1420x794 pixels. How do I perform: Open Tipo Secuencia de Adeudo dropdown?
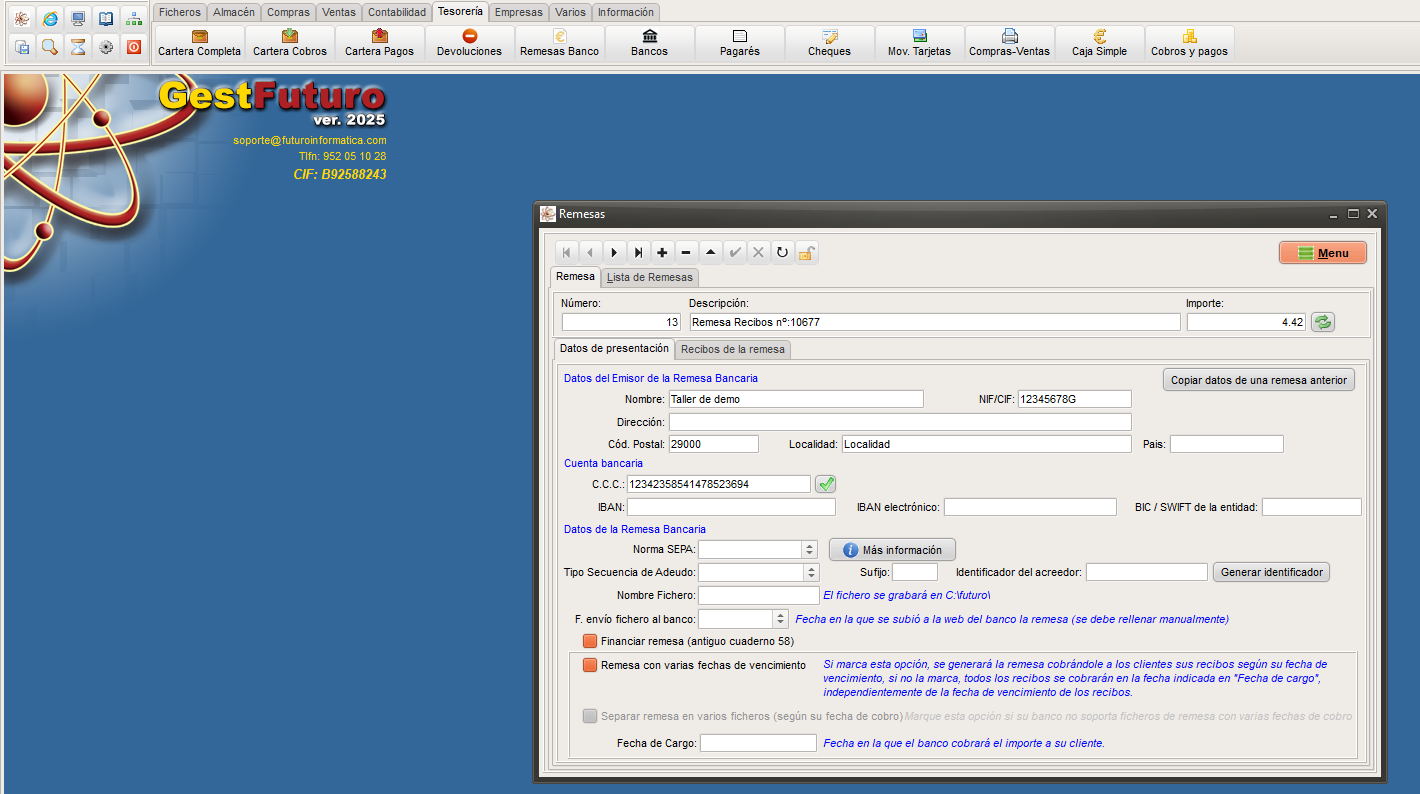(812, 573)
